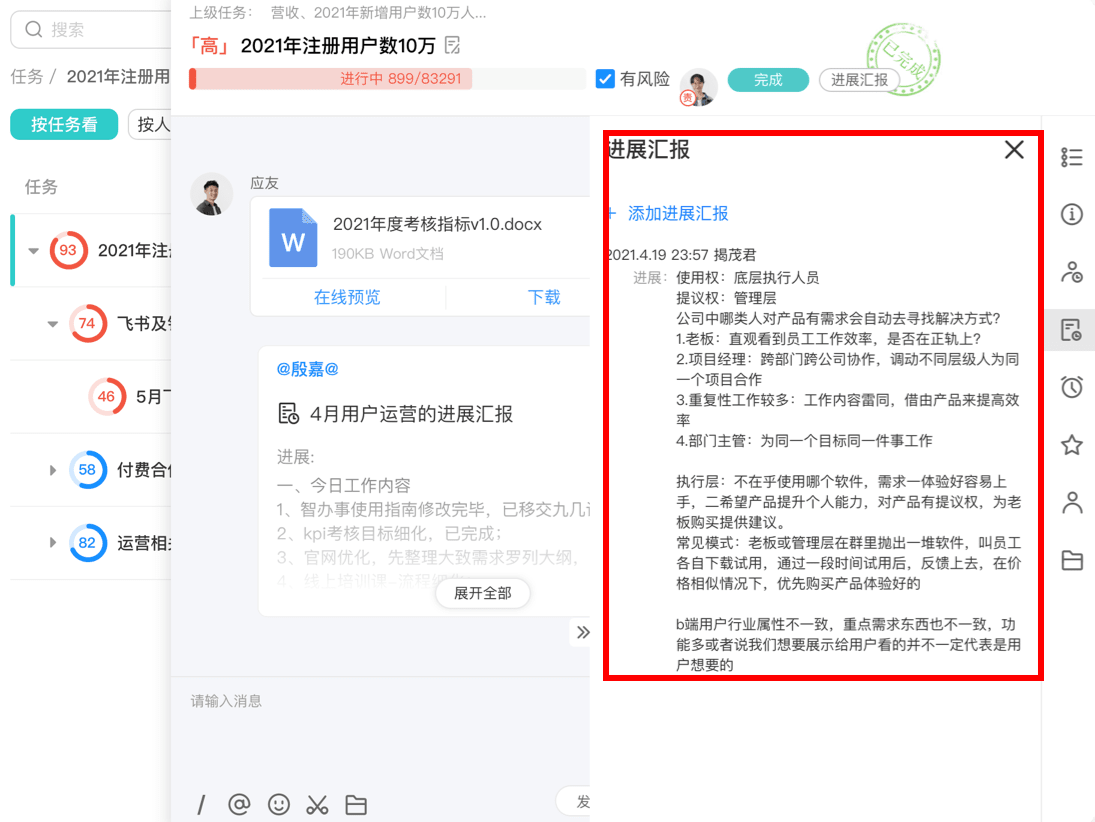Open the member-with-clock icon in right sidebar
Image resolution: width=1095 pixels, height=822 pixels.
(x=1071, y=272)
